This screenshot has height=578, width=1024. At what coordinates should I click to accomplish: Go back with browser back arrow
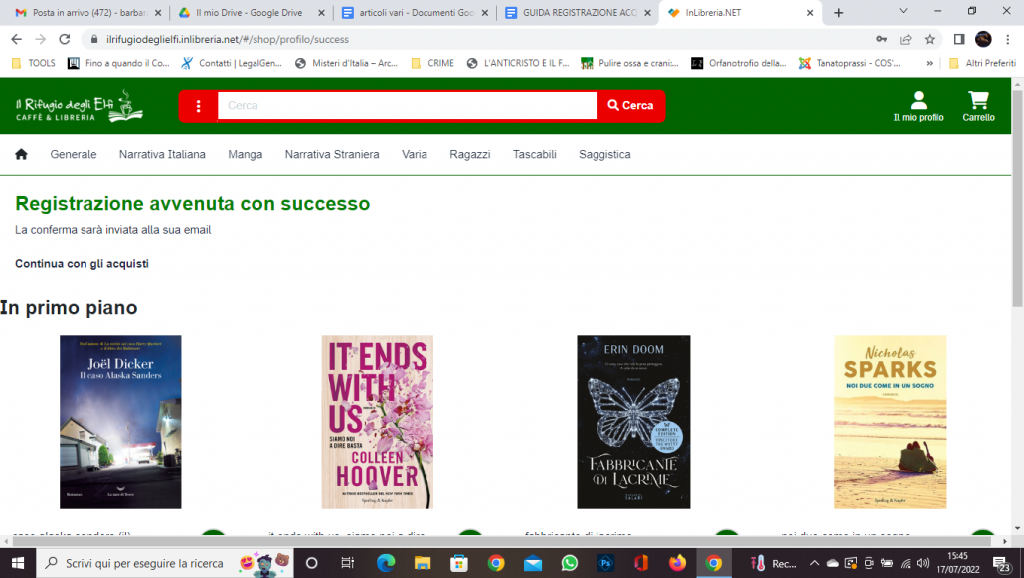point(16,39)
